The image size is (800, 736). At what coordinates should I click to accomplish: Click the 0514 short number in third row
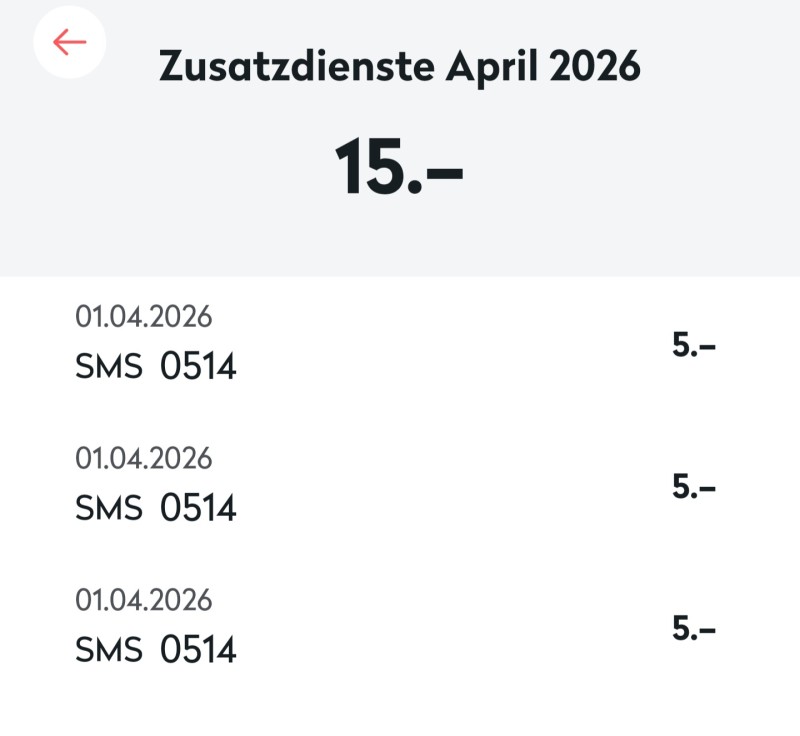click(198, 650)
